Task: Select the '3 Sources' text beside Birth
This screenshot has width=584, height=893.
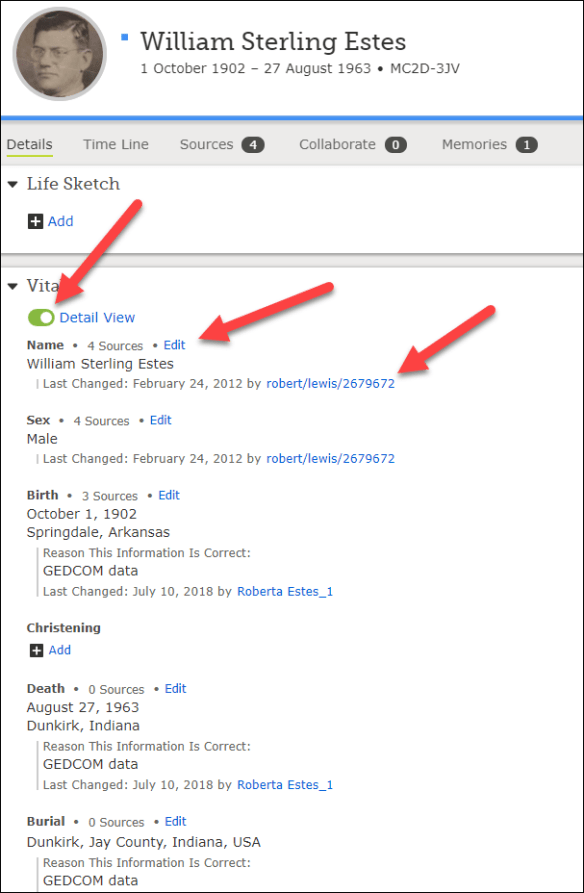Action: point(110,496)
